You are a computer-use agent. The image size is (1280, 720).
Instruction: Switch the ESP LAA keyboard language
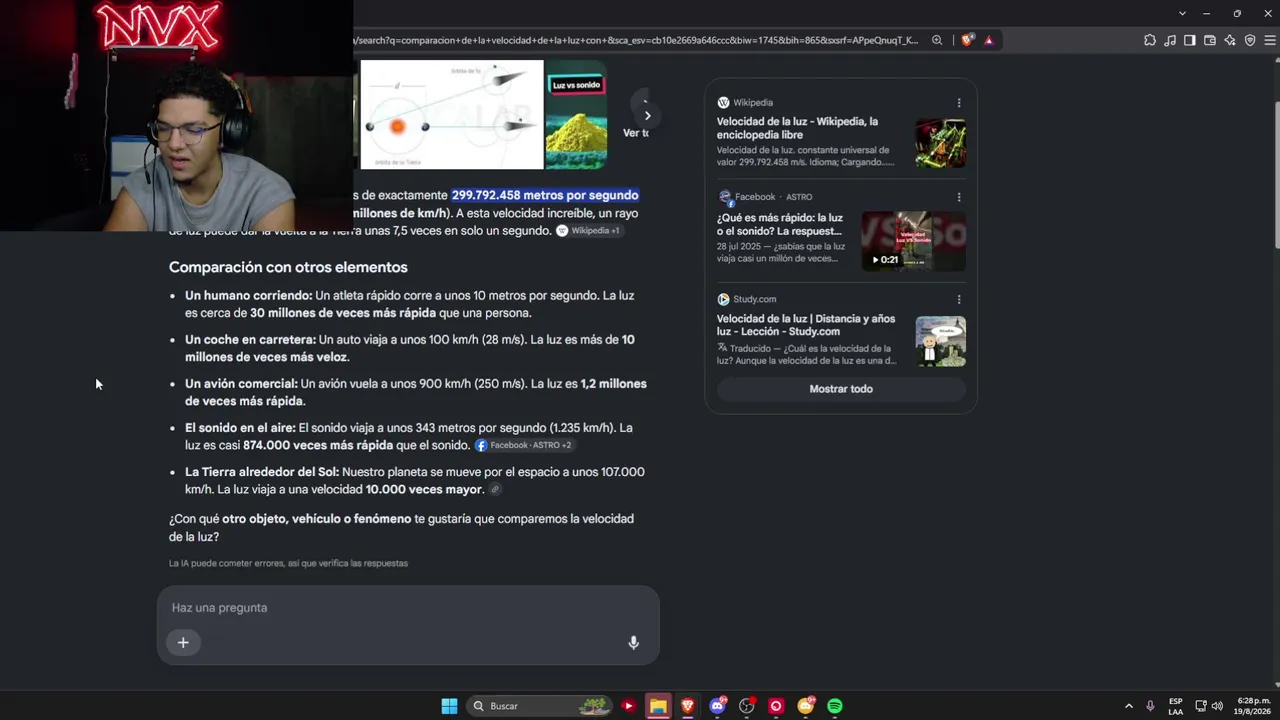coord(1176,706)
